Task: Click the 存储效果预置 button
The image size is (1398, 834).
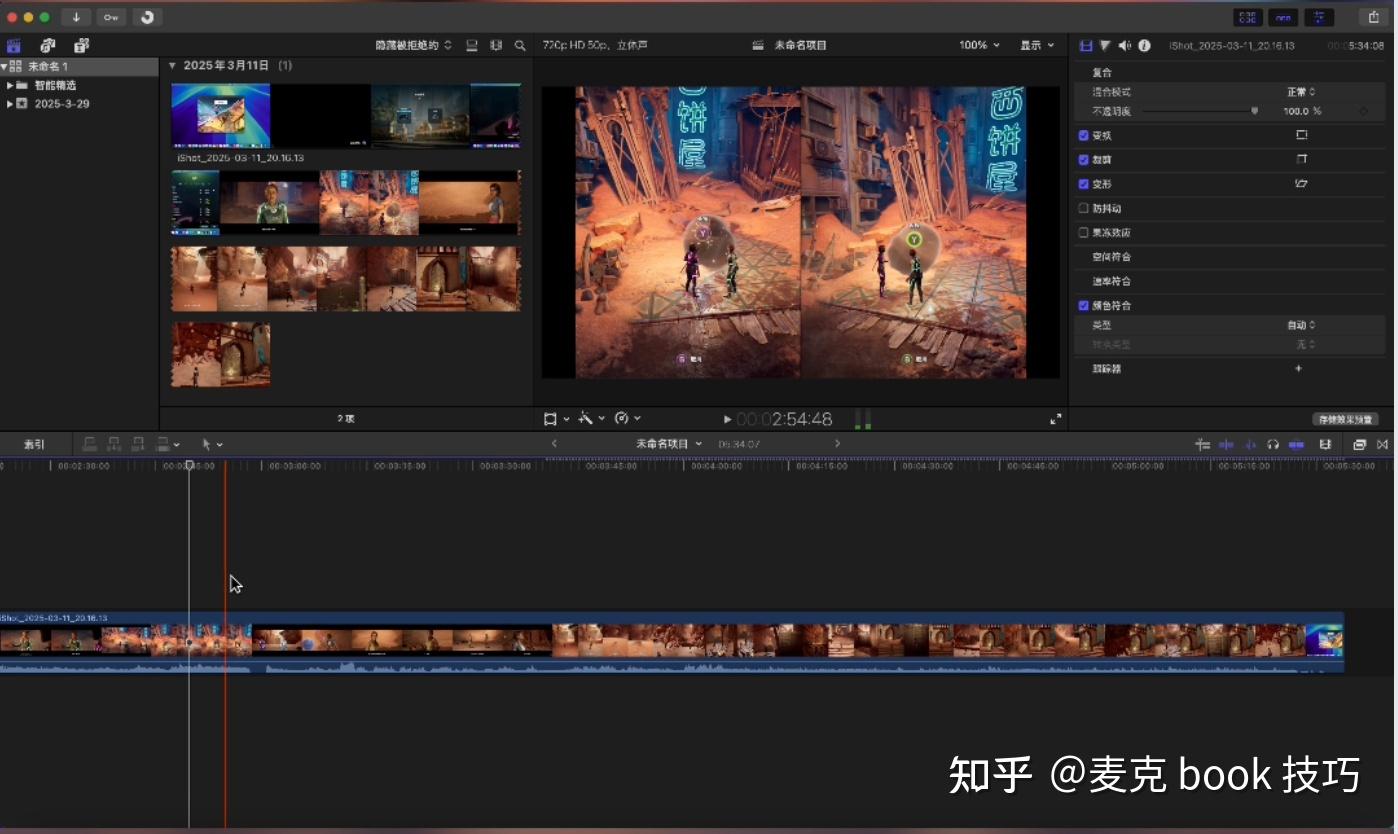Action: [x=1345, y=419]
